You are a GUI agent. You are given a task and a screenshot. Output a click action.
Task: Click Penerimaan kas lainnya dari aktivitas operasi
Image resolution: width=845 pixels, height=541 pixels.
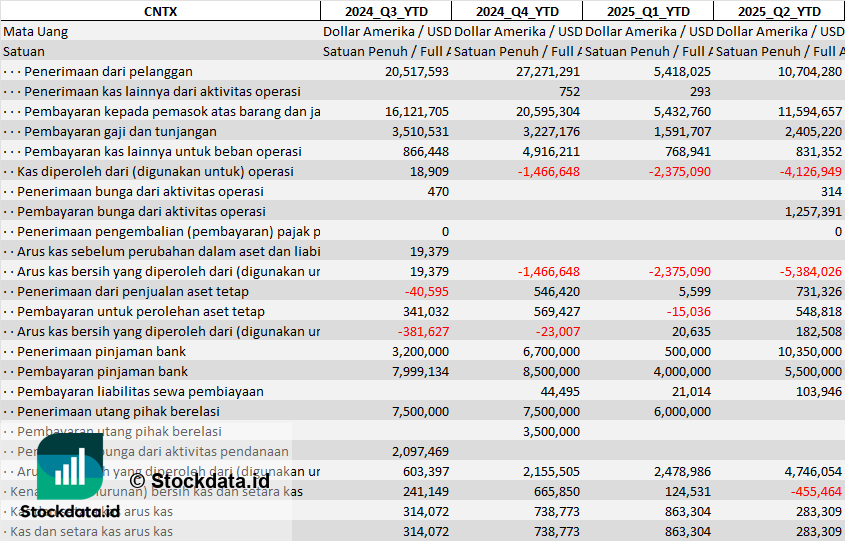click(x=162, y=92)
